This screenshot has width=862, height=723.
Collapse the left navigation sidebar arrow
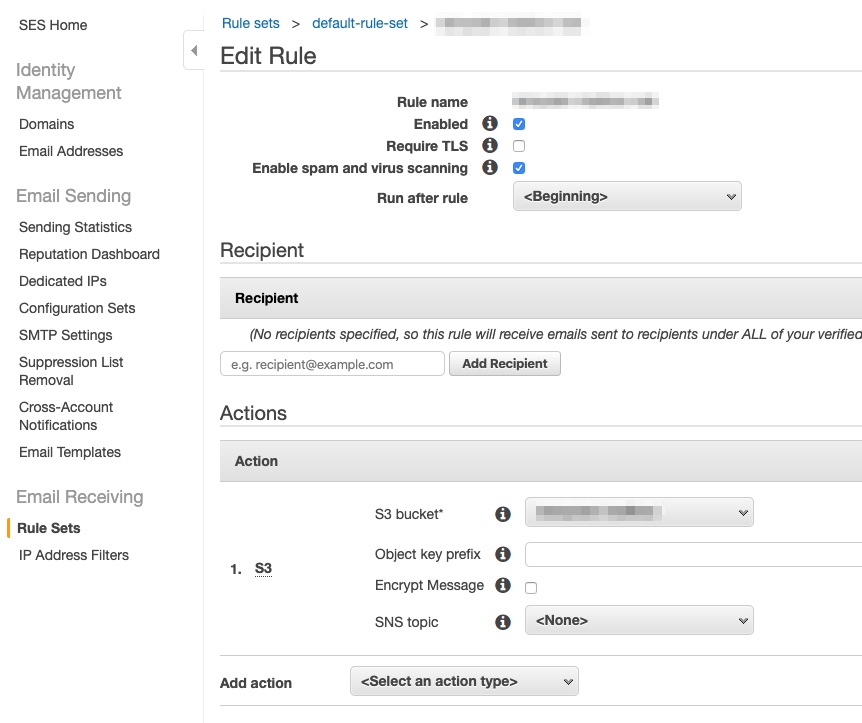click(194, 51)
